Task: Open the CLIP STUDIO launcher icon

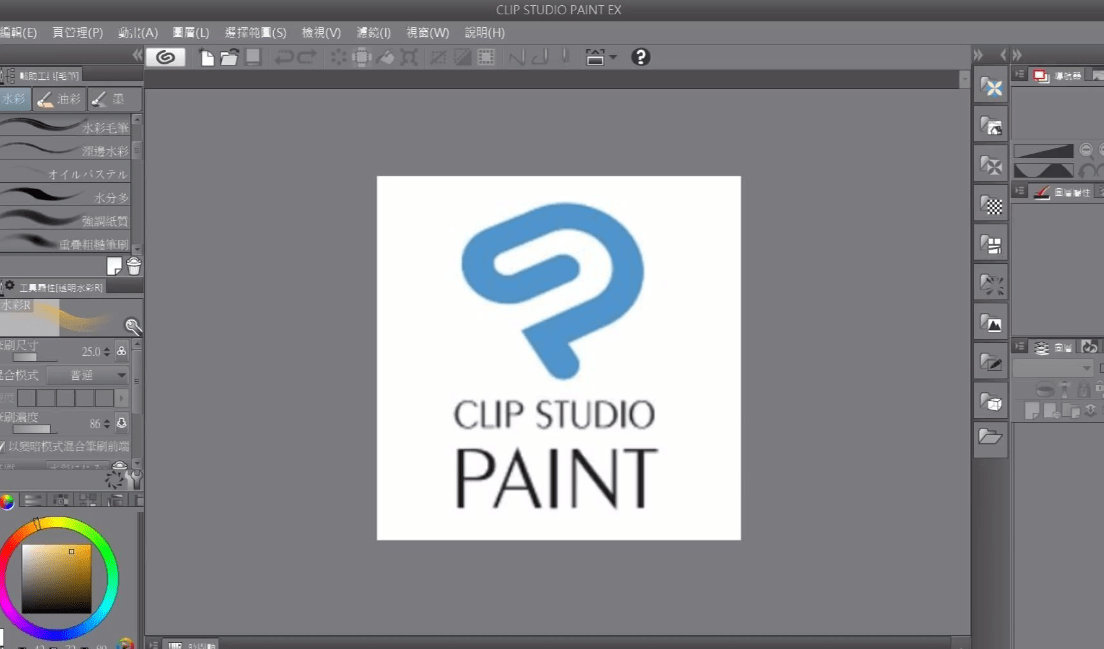Action: (x=165, y=57)
